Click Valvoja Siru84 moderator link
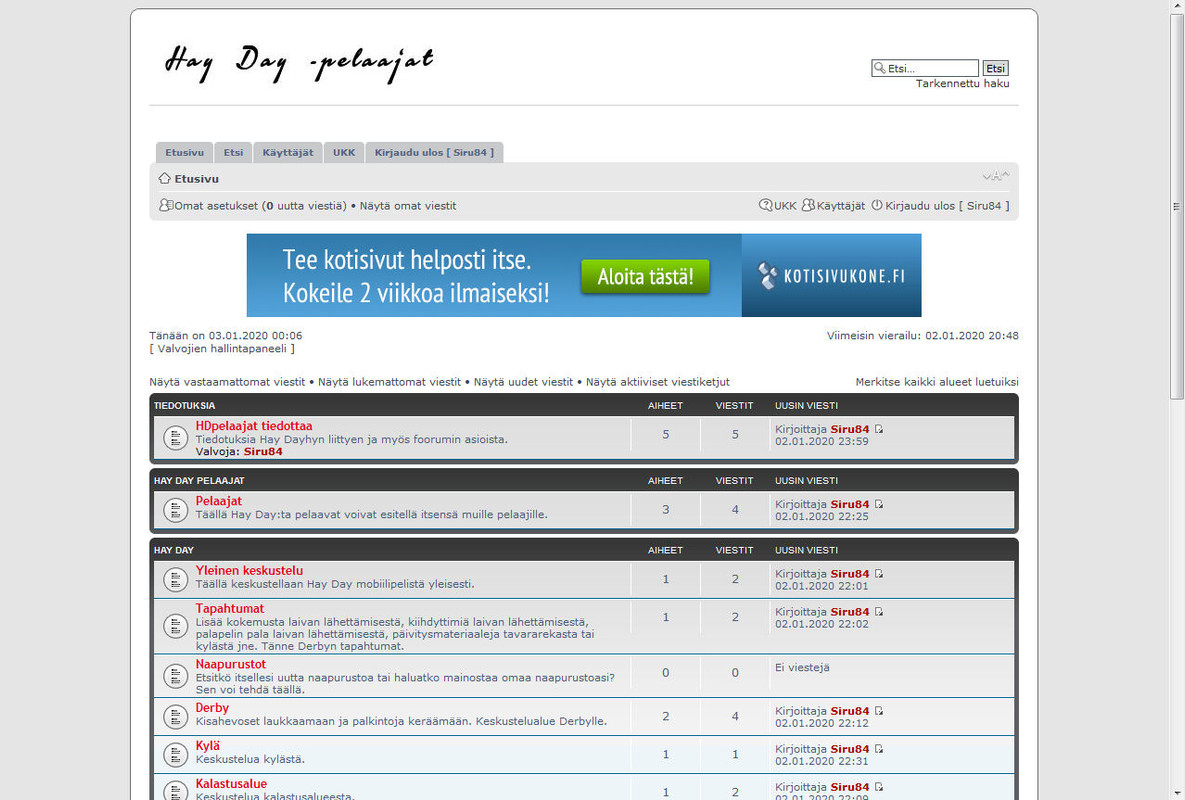This screenshot has width=1185, height=800. (x=263, y=451)
